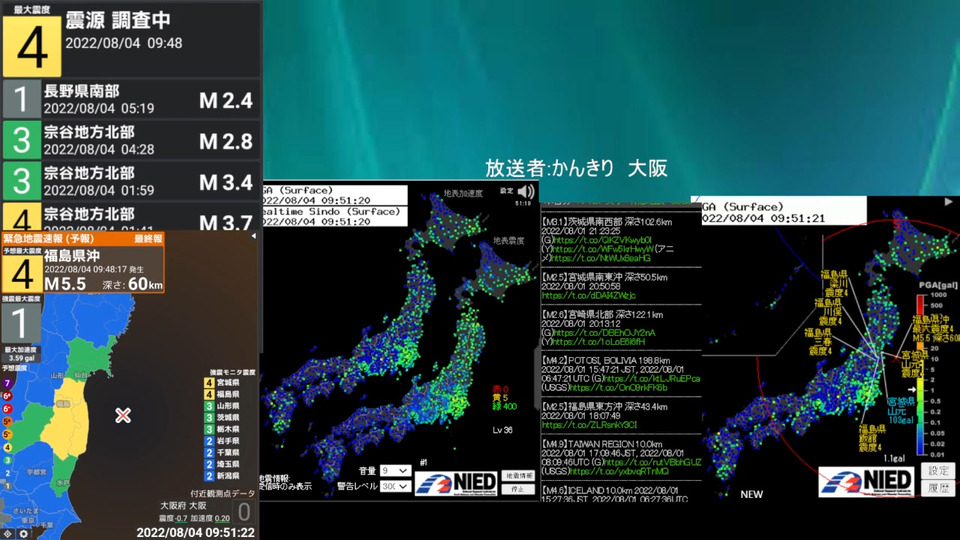Click the 福島県 飯舘 震度4 label
The width and height of the screenshot is (960, 540).
click(871, 438)
